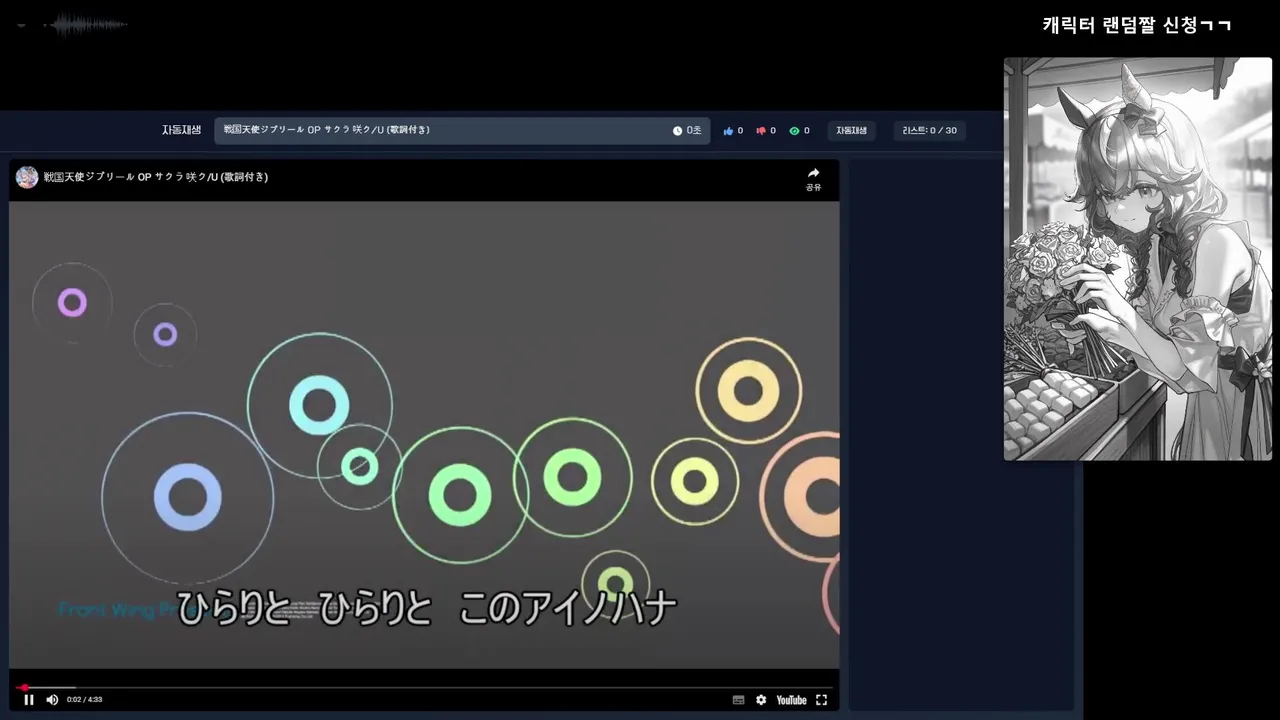1280x720 pixels.
Task: Open video on YouTube via logo
Action: click(x=791, y=700)
